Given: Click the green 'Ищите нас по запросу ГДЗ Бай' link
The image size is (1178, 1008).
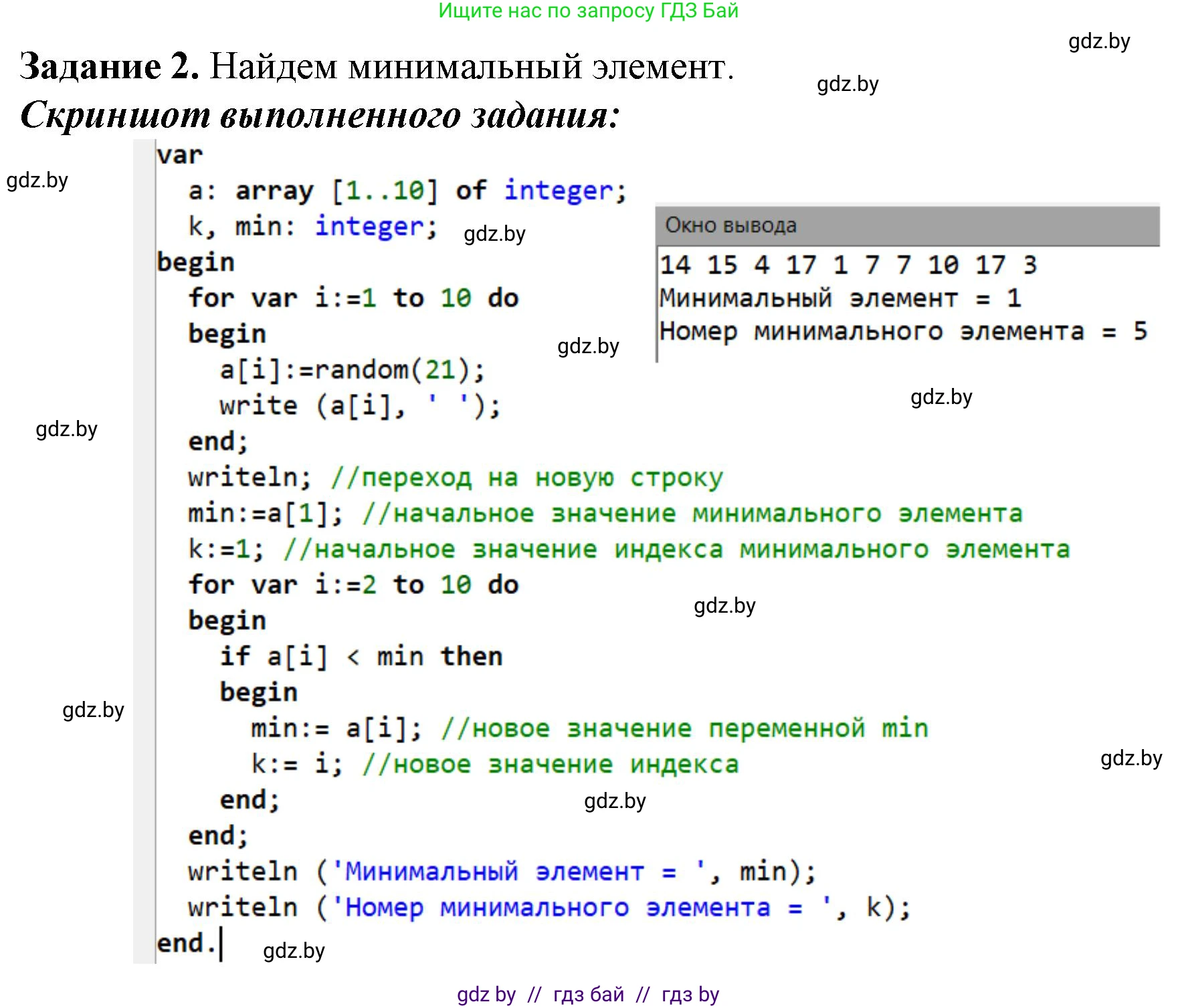Looking at the screenshot, I should pyautogui.click(x=588, y=11).
